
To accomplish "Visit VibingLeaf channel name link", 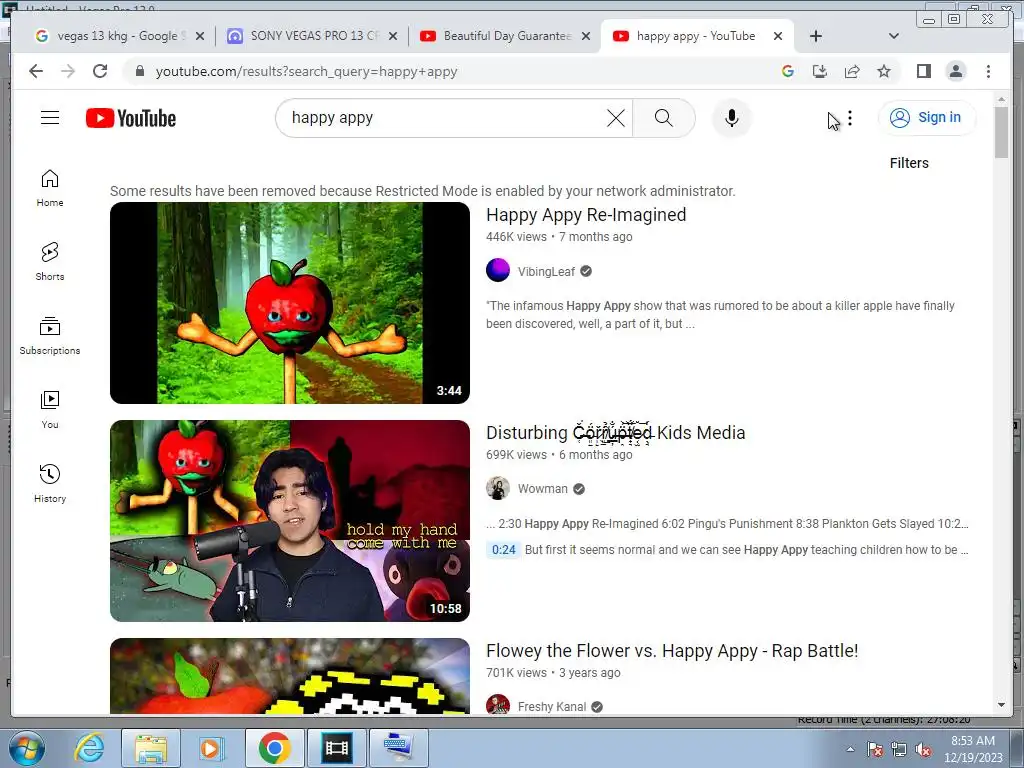I will point(546,272).
